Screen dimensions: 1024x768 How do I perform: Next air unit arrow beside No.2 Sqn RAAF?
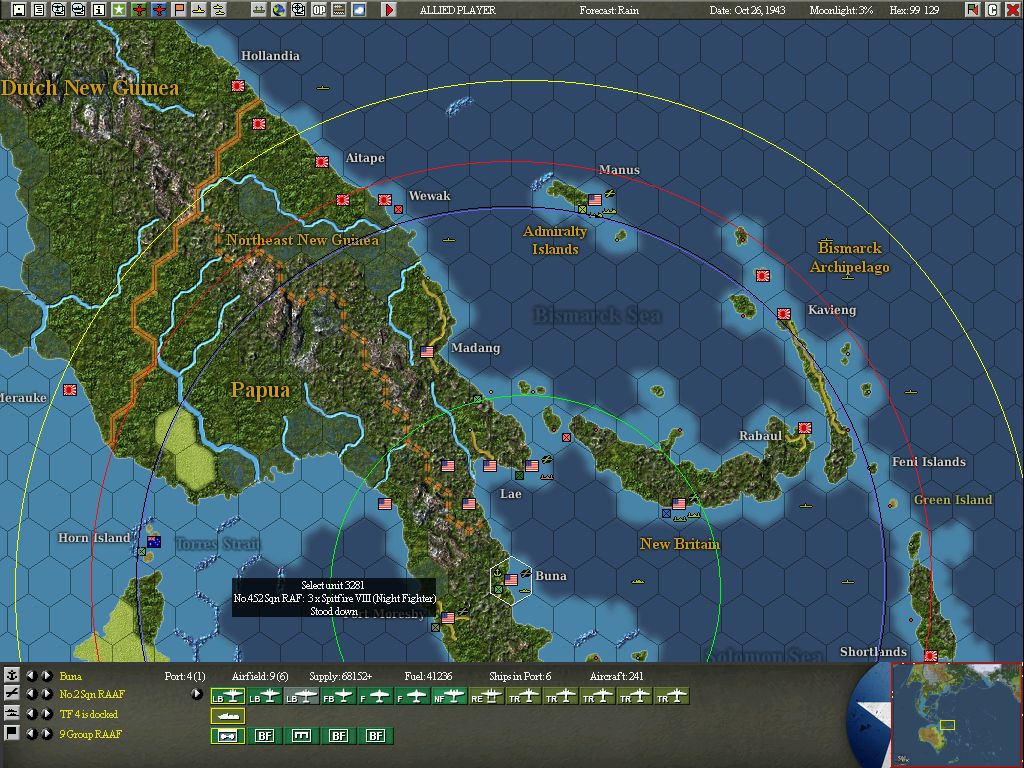point(46,694)
